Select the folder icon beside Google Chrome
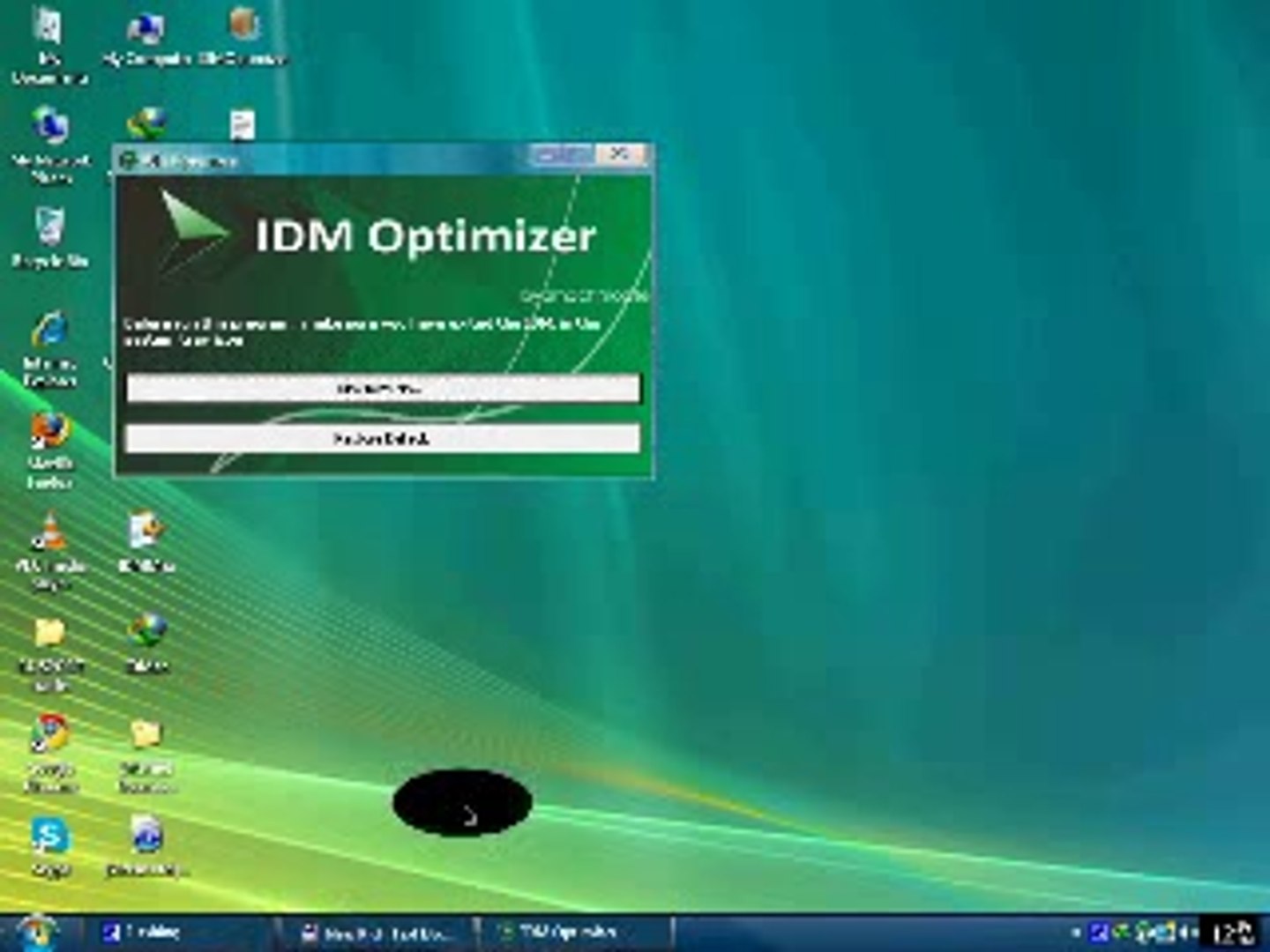The height and width of the screenshot is (952, 1270). coord(146,754)
